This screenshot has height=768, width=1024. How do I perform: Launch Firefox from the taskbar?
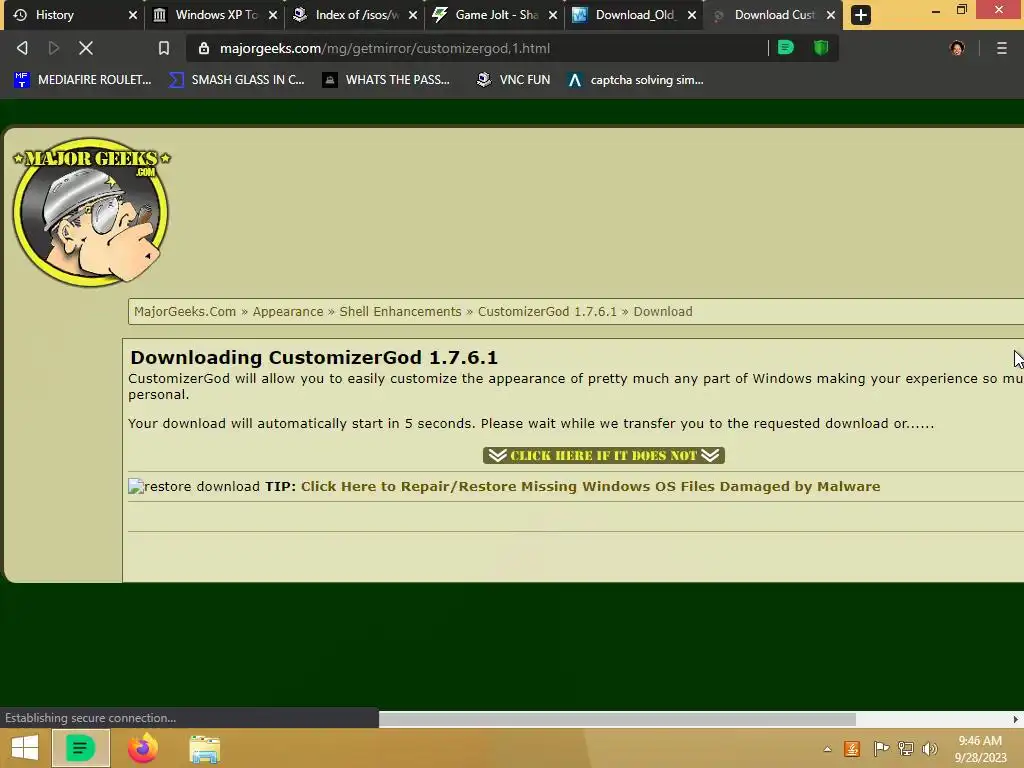pos(142,748)
